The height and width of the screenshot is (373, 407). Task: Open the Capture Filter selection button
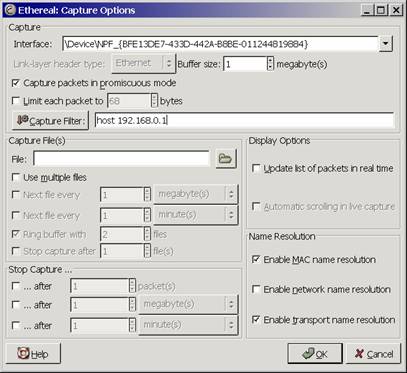[x=50, y=121]
